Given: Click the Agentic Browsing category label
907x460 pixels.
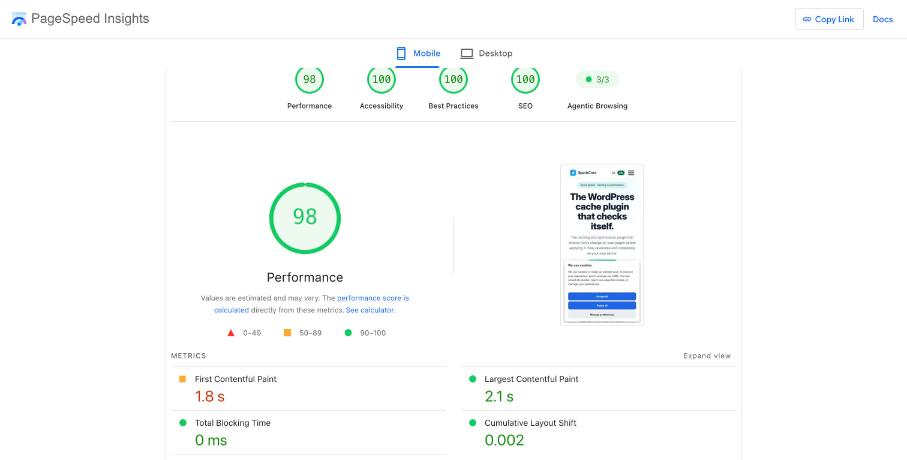Looking at the screenshot, I should click(x=597, y=106).
